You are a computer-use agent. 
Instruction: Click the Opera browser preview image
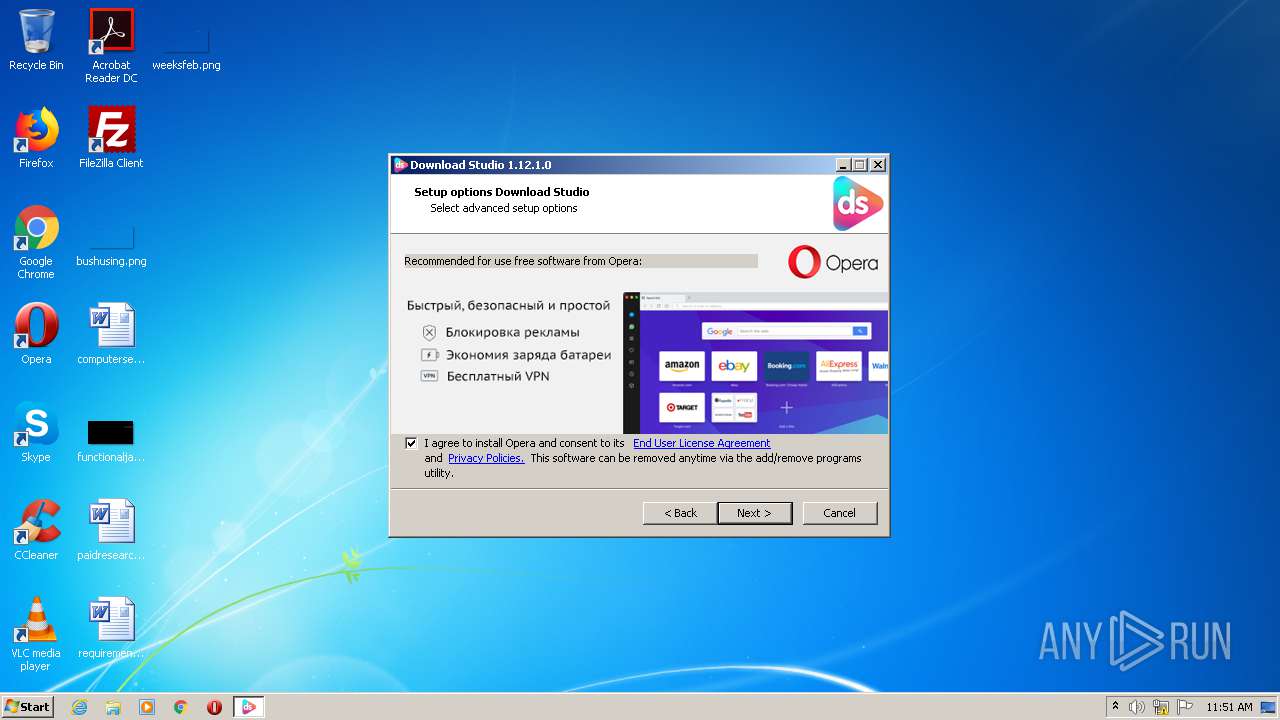[x=755, y=363]
